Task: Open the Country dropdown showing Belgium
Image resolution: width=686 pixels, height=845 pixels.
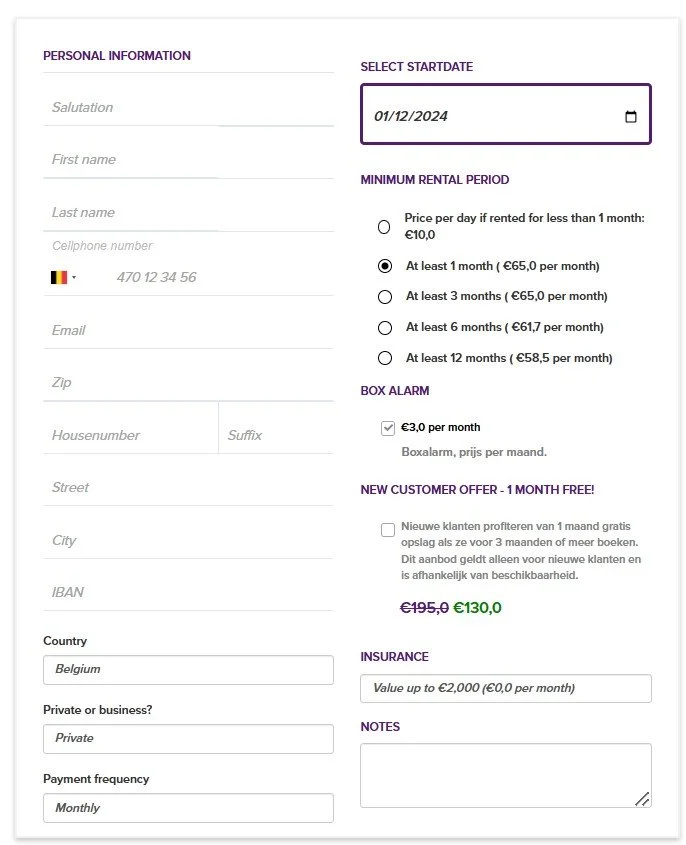Action: (189, 670)
